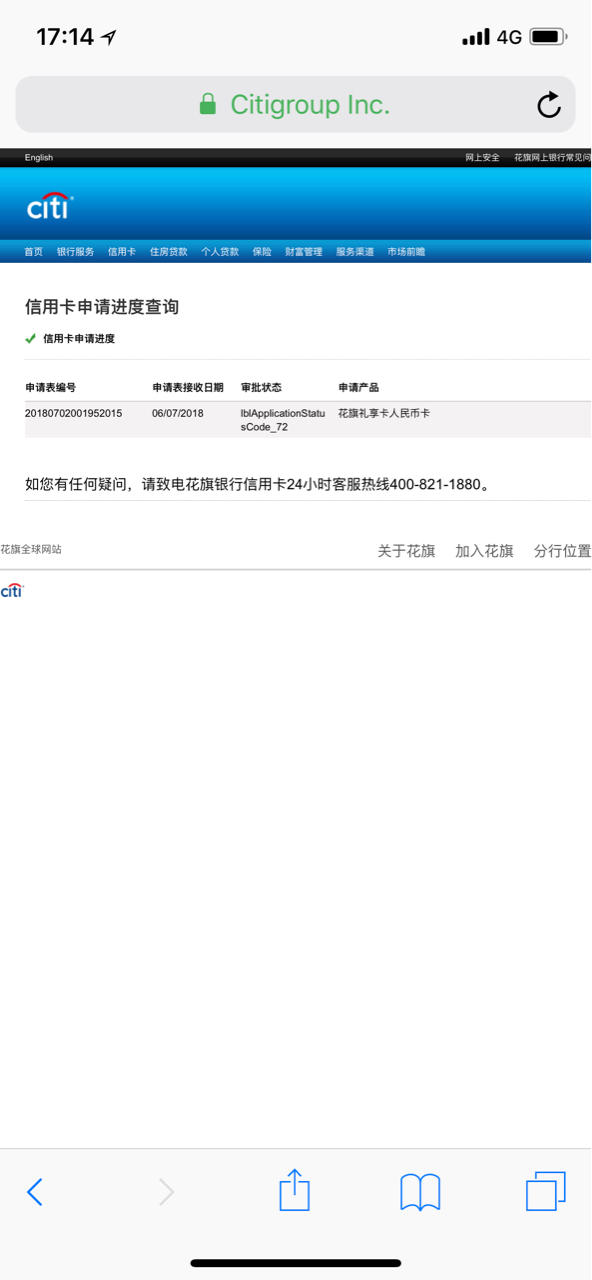Show all Safari tabs icon
The width and height of the screenshot is (592, 1280).
(546, 1191)
